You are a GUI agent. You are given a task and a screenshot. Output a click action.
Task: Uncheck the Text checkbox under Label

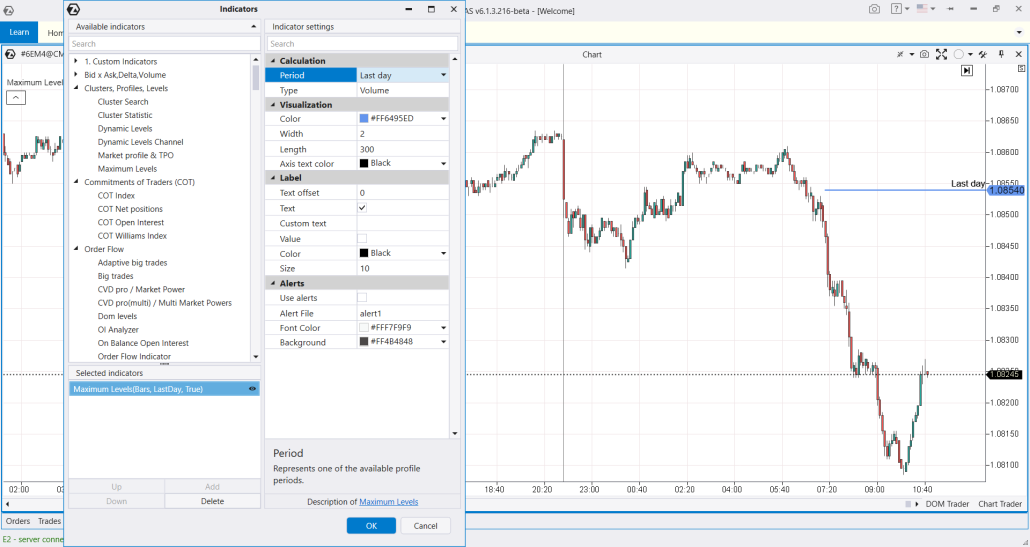[362, 208]
